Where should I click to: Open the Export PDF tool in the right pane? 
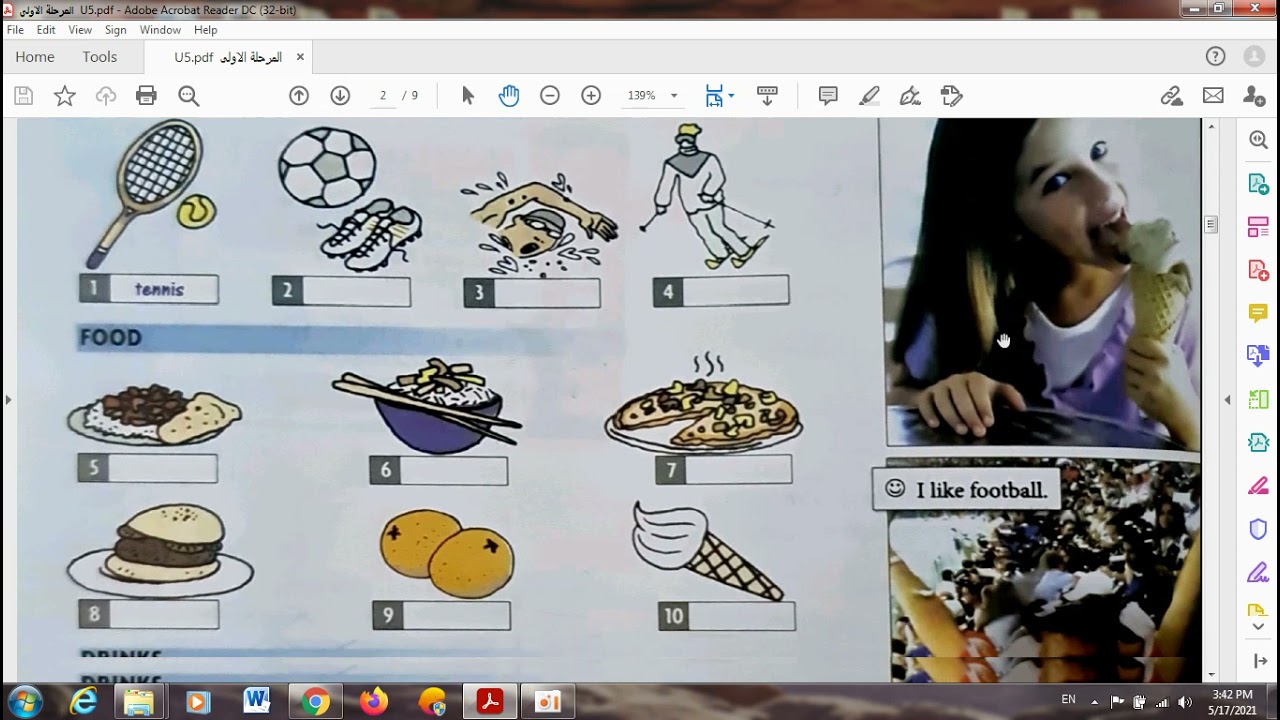click(x=1259, y=184)
